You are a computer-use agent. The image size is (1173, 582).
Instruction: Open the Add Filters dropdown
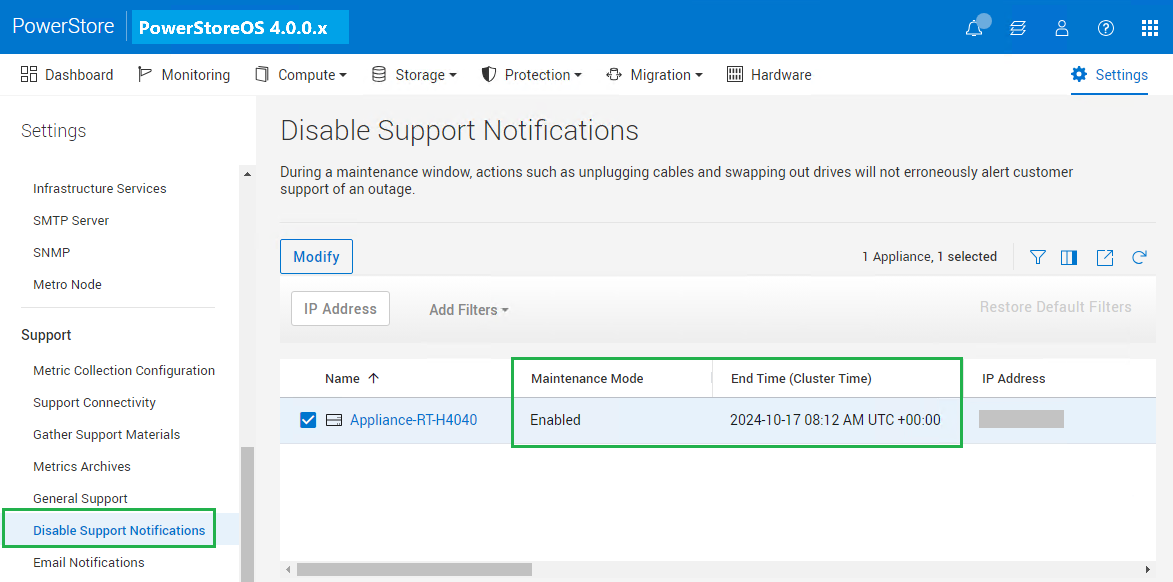click(x=468, y=310)
